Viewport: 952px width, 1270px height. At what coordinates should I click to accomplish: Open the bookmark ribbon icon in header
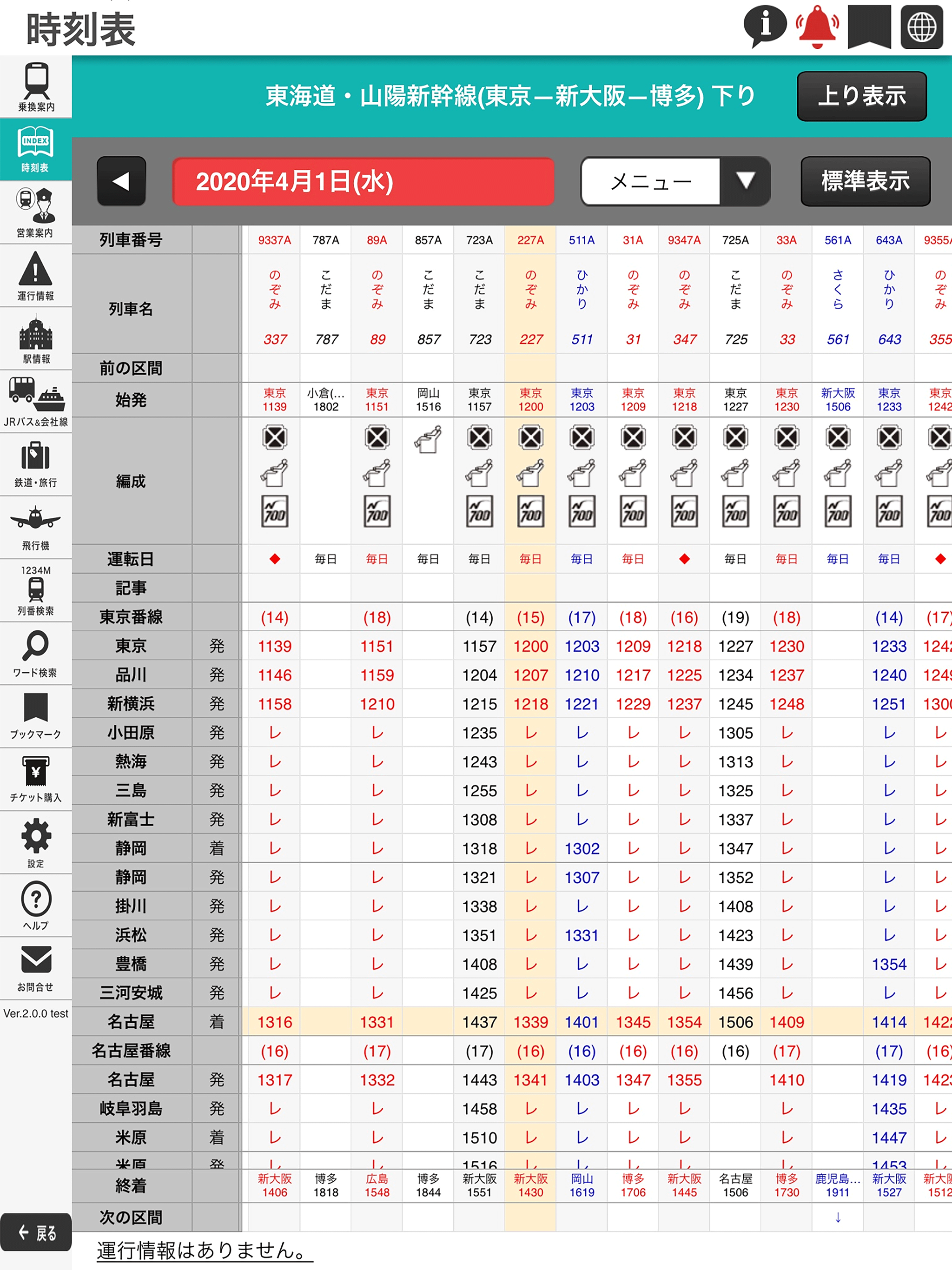869,26
